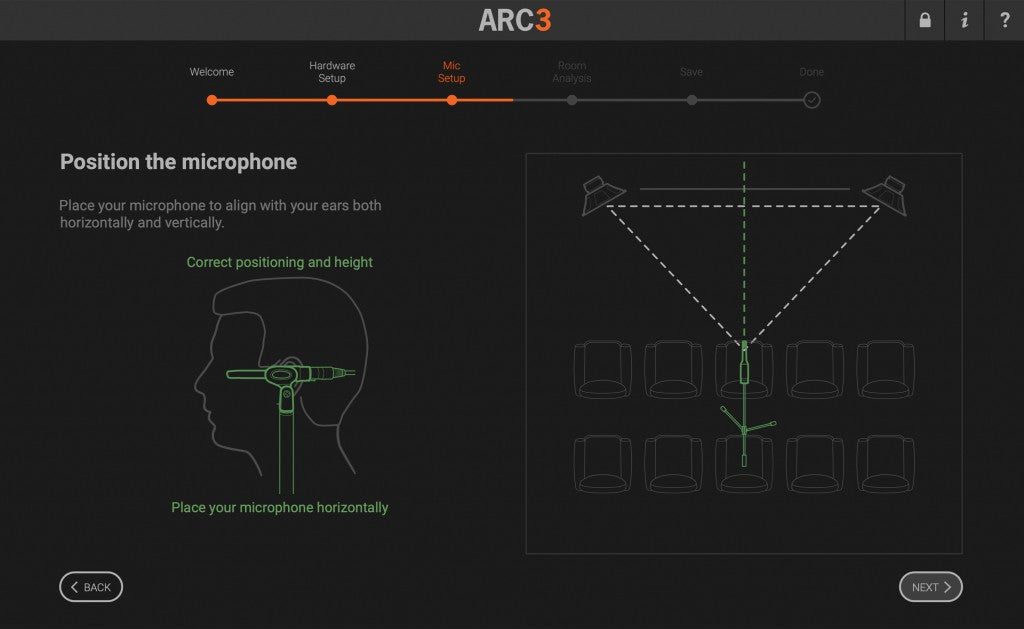Click the lock icon in top bar
This screenshot has width=1024, height=629.
pyautogui.click(x=924, y=20)
